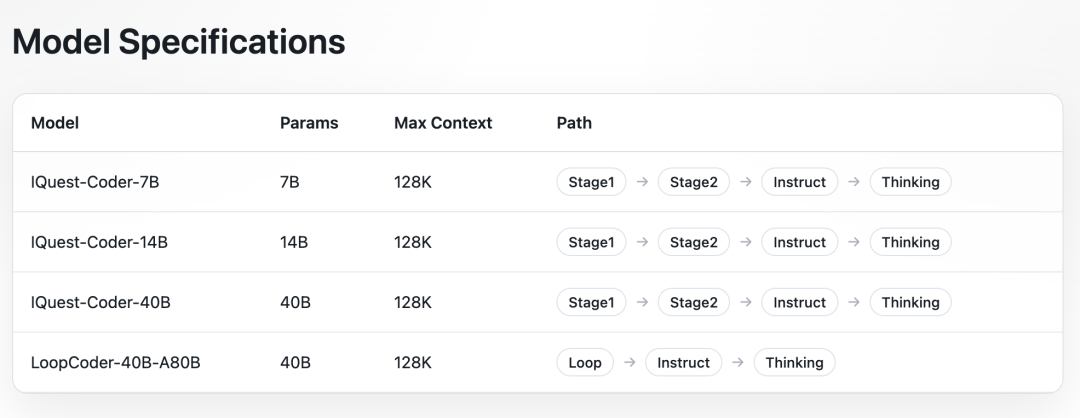The image size is (1080, 418).
Task: Click the Max Context column header
Action: [443, 123]
